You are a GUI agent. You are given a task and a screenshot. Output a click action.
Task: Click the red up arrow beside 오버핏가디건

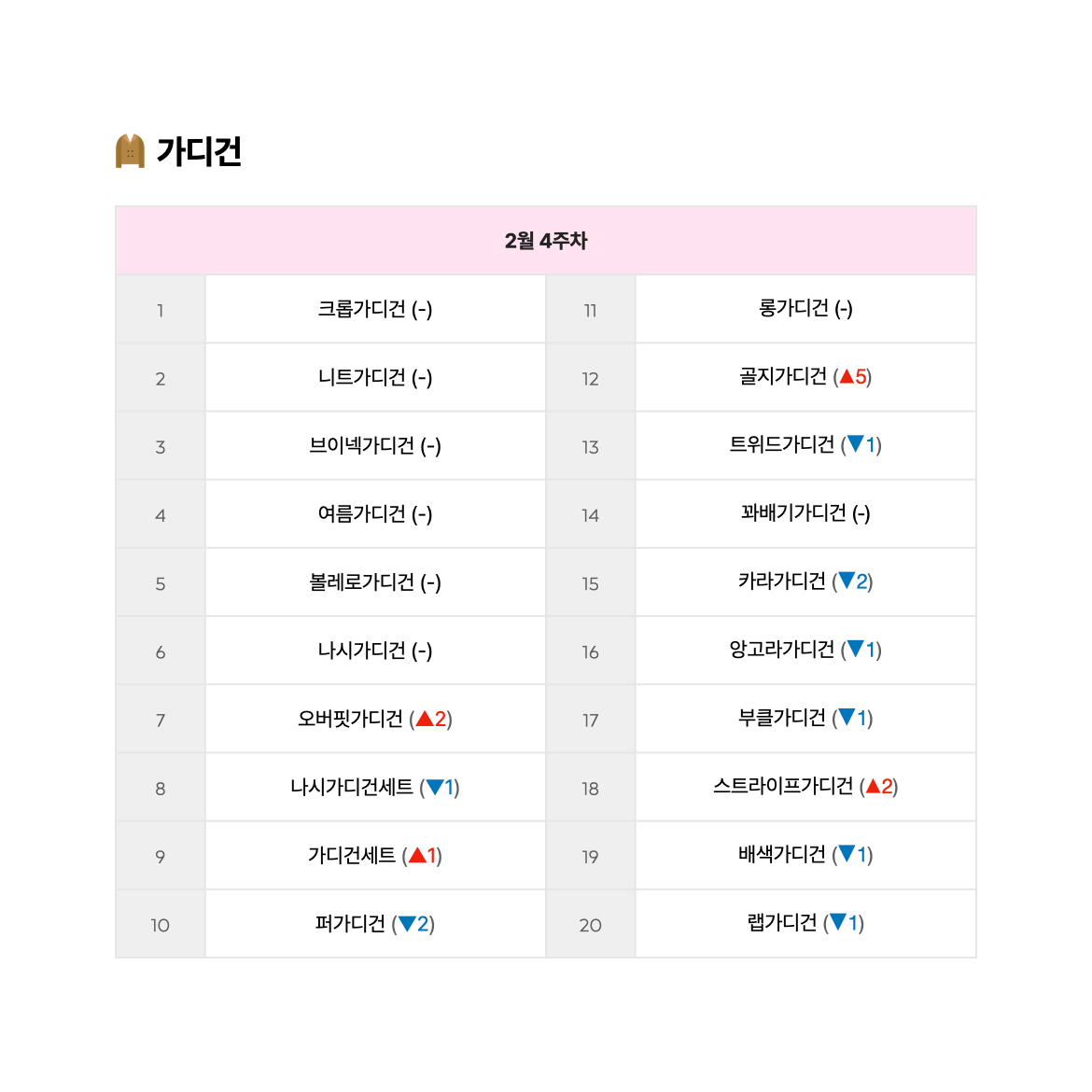424,719
